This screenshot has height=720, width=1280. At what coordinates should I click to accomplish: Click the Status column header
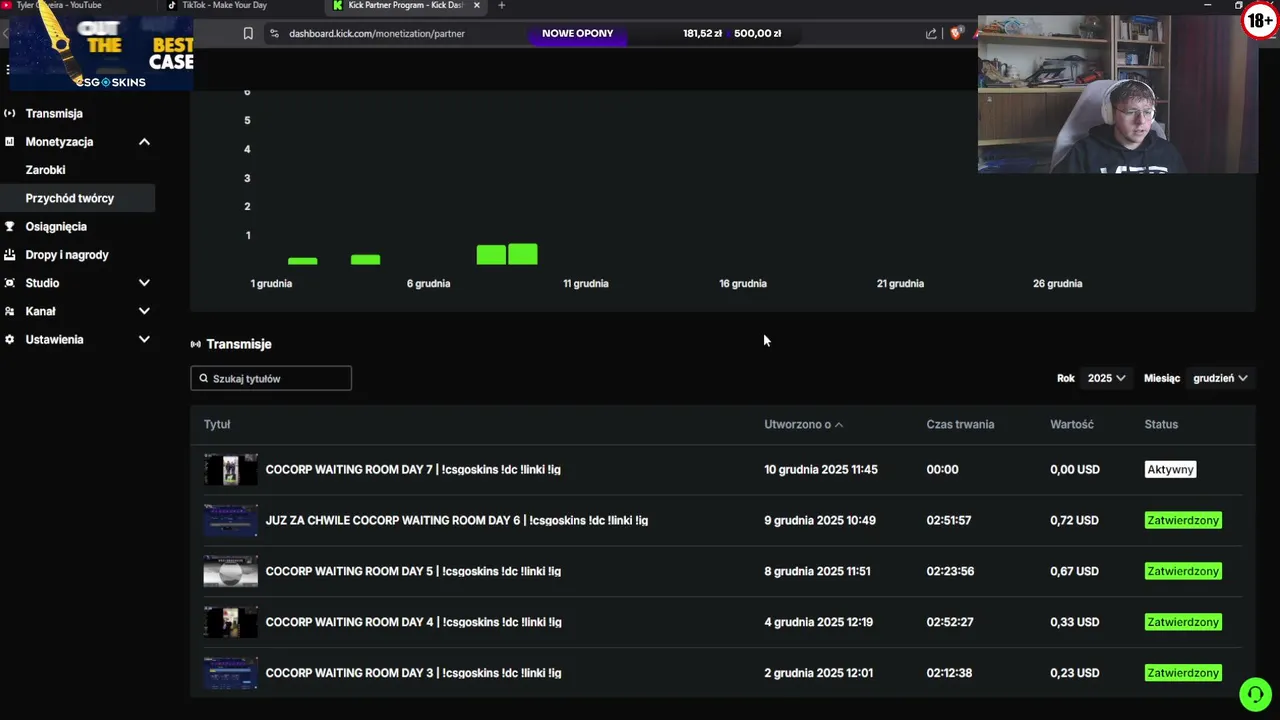pyautogui.click(x=1161, y=424)
